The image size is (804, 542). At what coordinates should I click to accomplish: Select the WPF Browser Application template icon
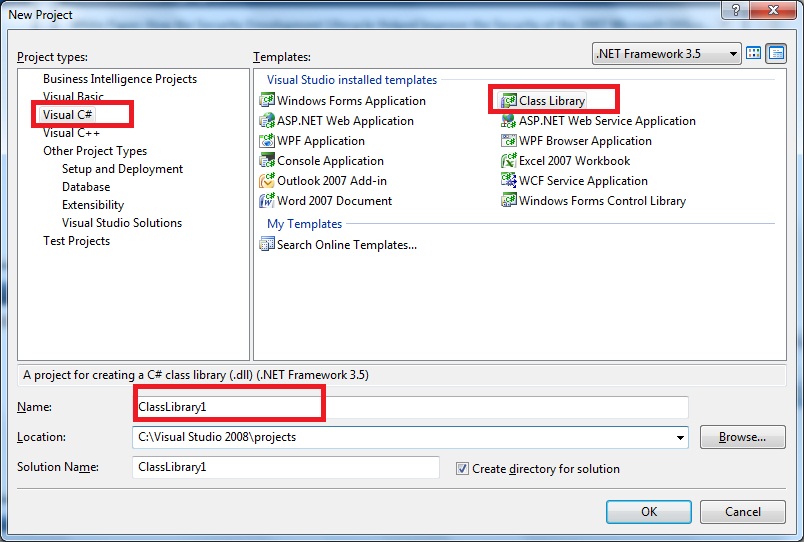coord(509,140)
